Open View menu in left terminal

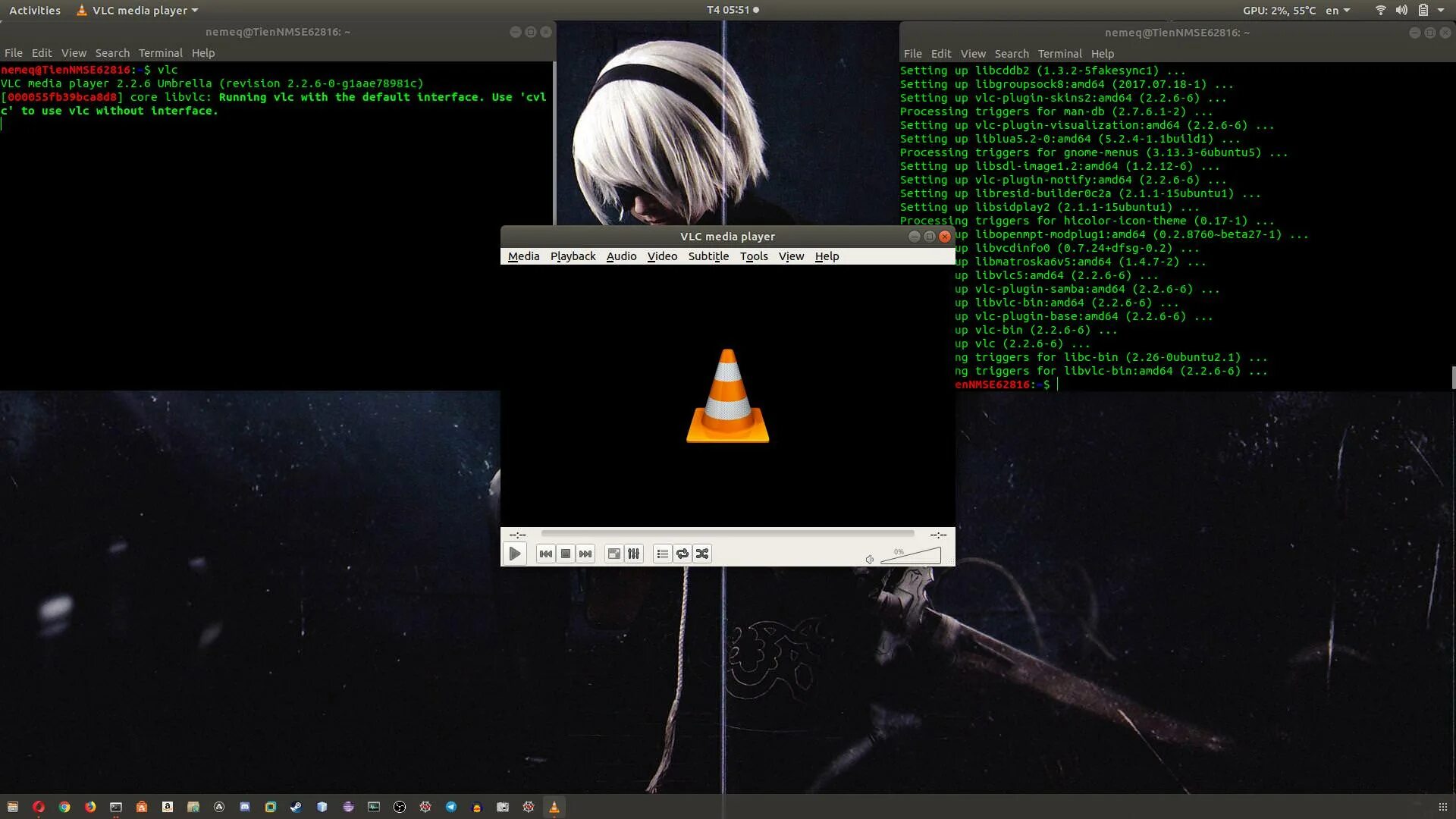[x=74, y=53]
